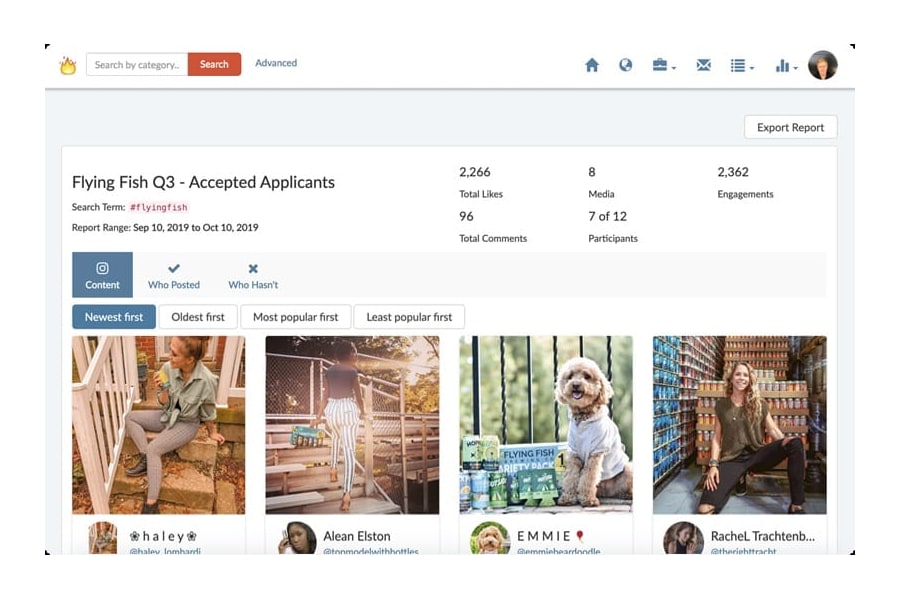Open the Advanced search link
The width and height of the screenshot is (900, 600).
coord(276,63)
